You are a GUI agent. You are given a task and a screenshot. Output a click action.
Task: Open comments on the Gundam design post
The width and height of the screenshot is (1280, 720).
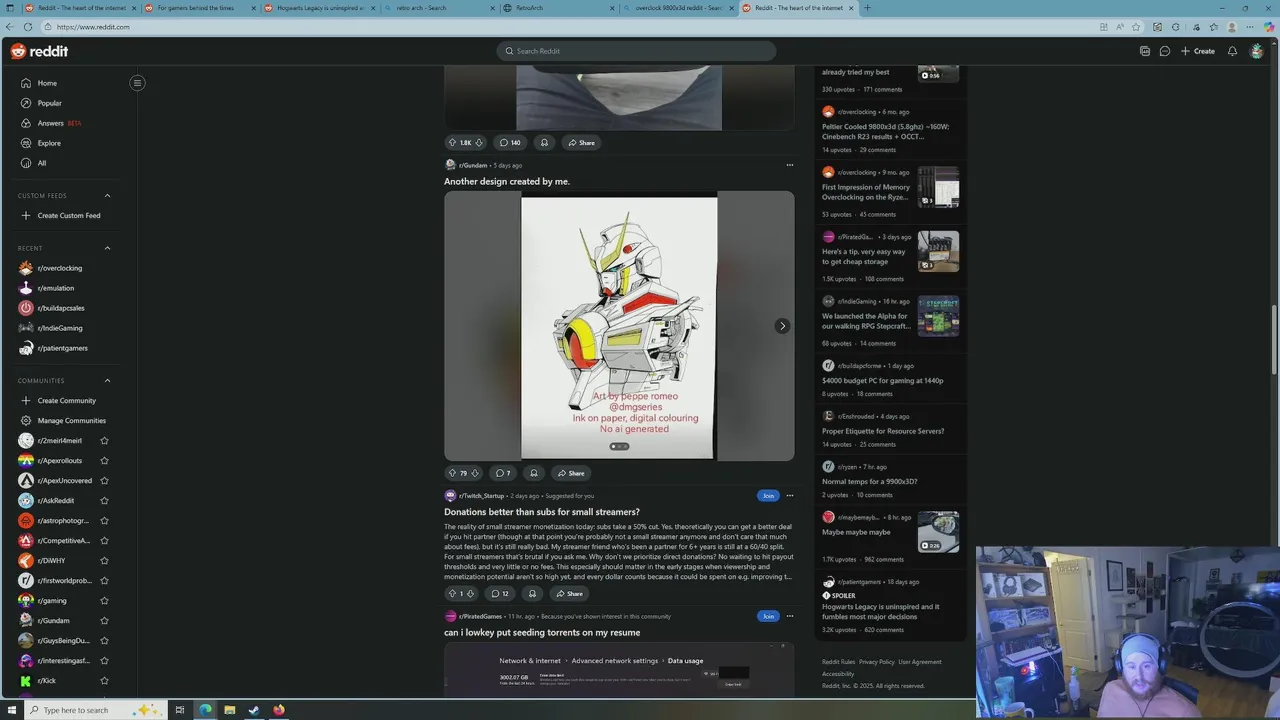point(503,473)
